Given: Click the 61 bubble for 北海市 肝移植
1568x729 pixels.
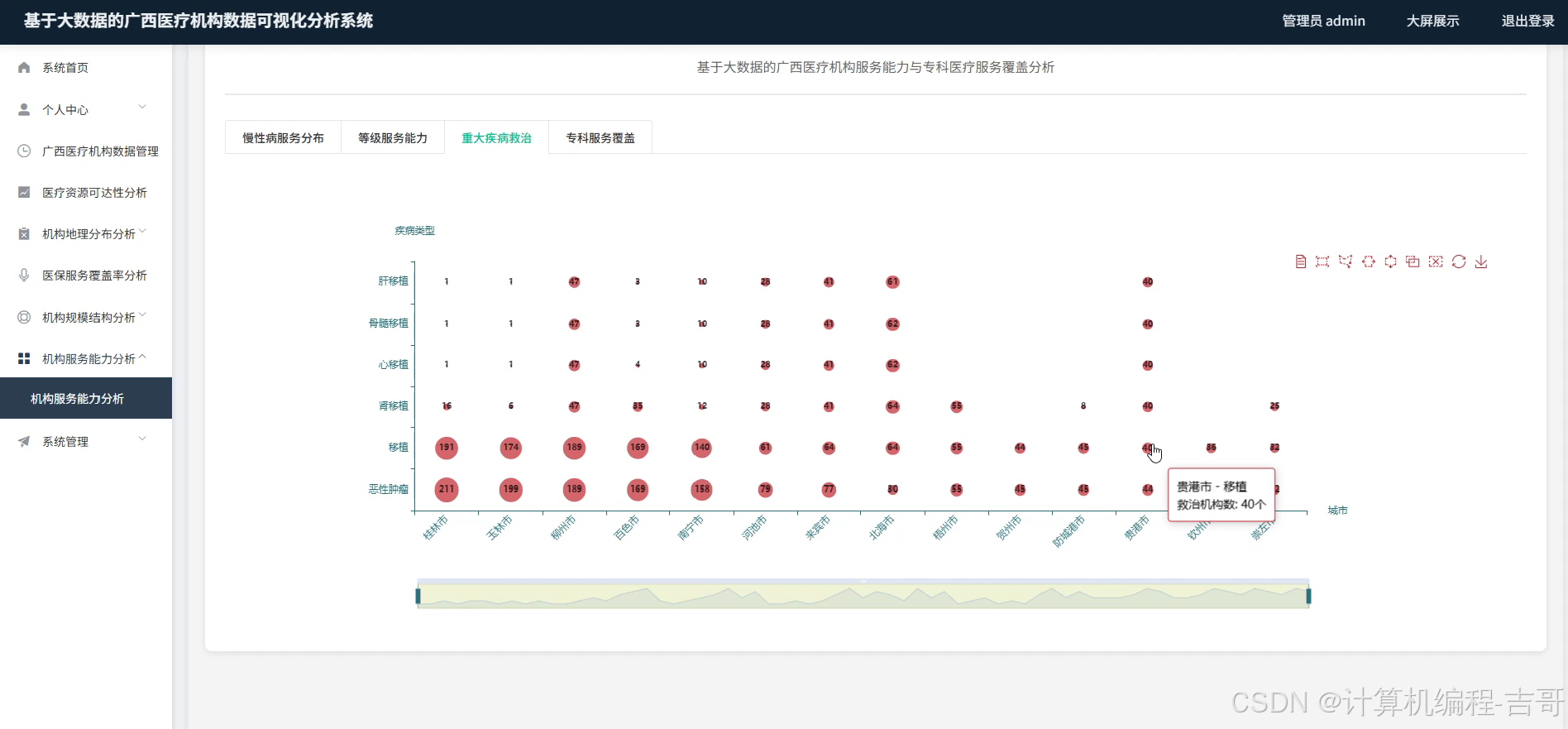Looking at the screenshot, I should click(x=892, y=282).
